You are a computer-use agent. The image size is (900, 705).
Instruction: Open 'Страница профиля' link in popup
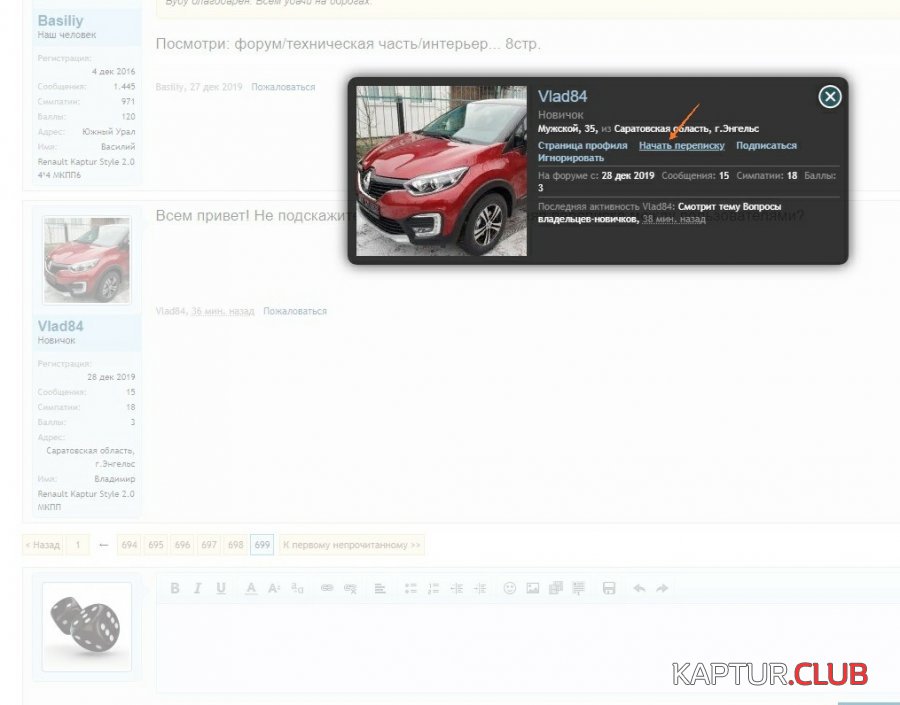coord(583,146)
